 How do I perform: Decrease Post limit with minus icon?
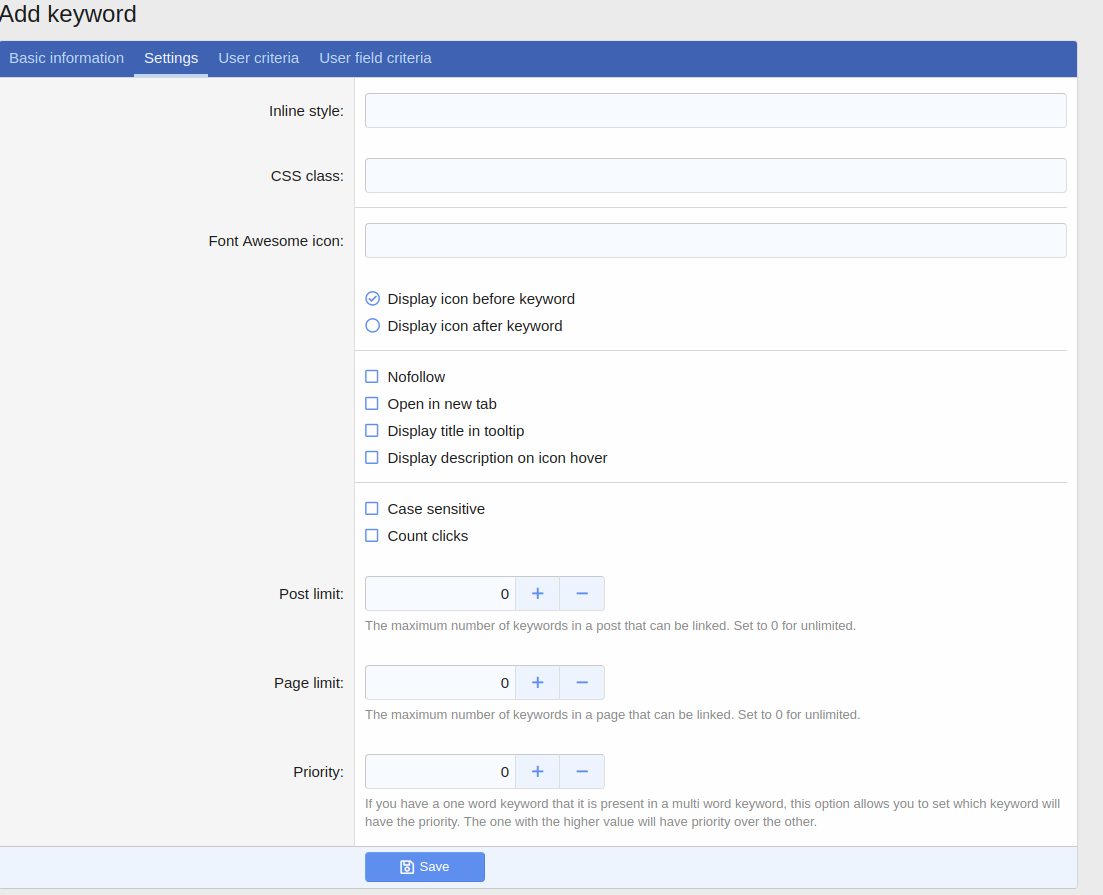582,593
